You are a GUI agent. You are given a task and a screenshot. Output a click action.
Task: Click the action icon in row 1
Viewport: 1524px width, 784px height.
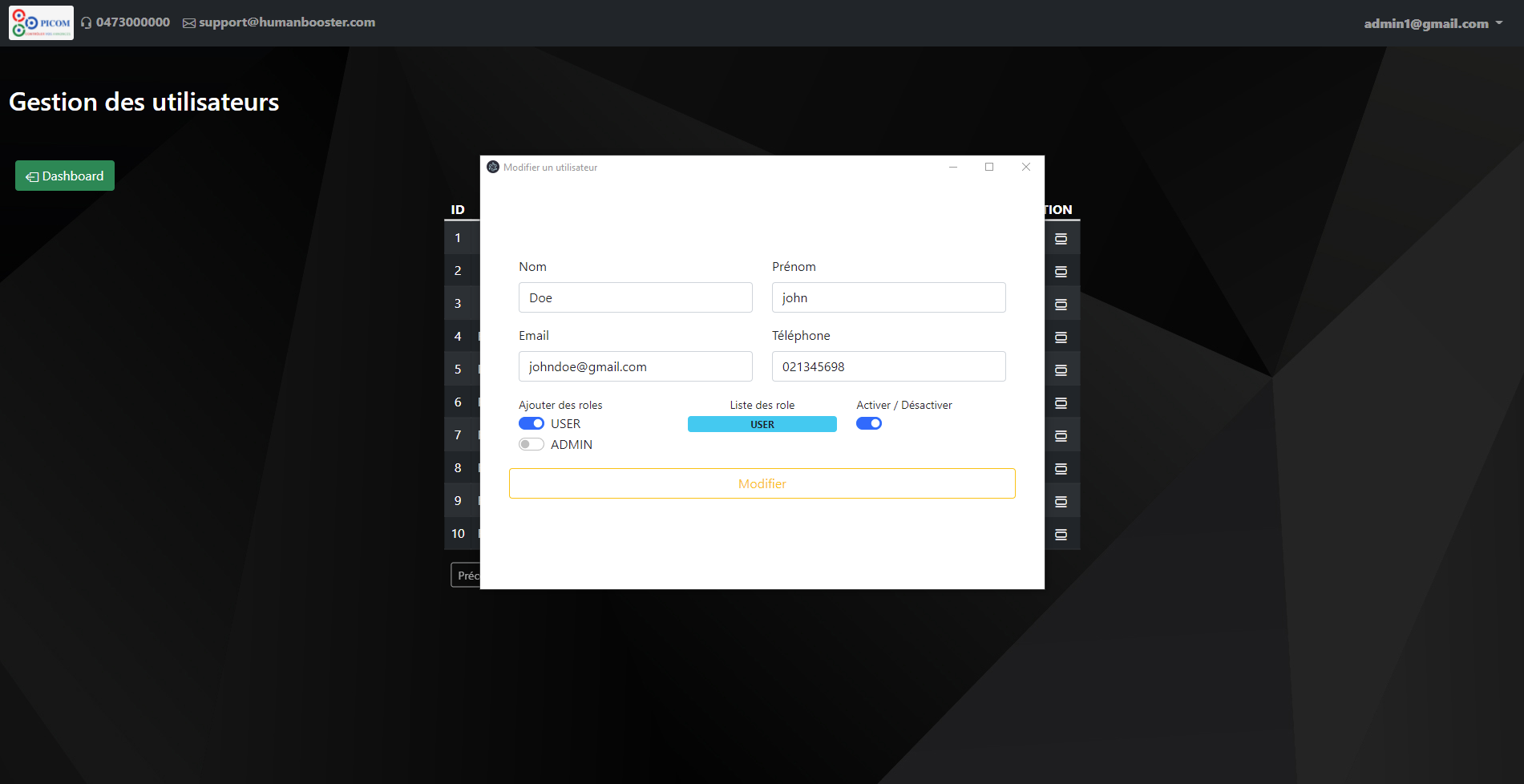point(1061,238)
